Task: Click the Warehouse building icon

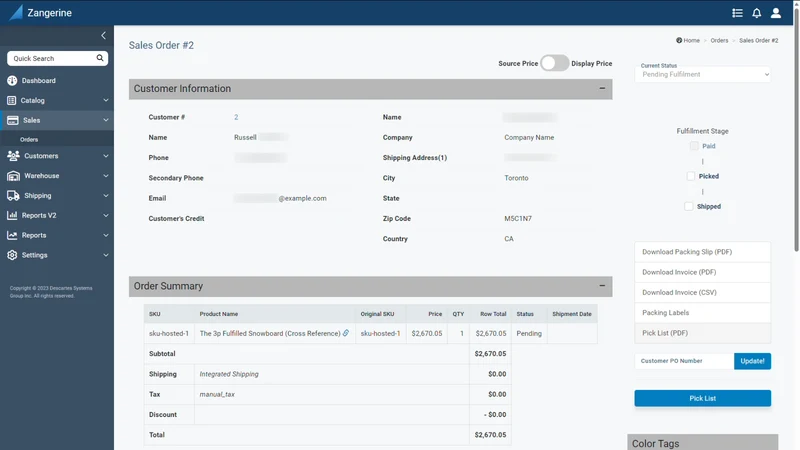Action: coord(13,176)
